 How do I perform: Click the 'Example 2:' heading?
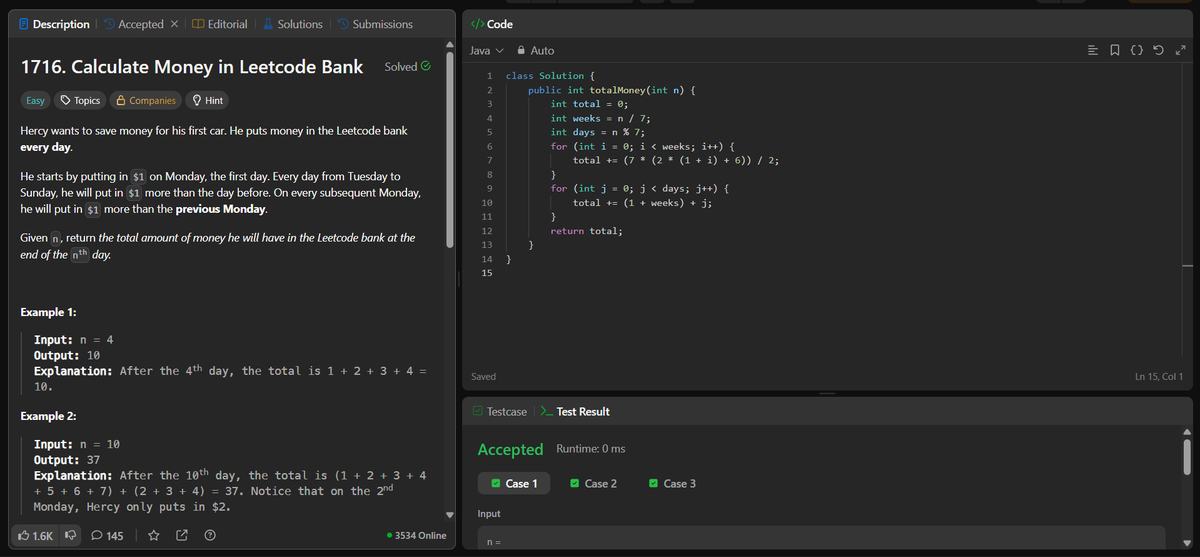[x=49, y=415]
